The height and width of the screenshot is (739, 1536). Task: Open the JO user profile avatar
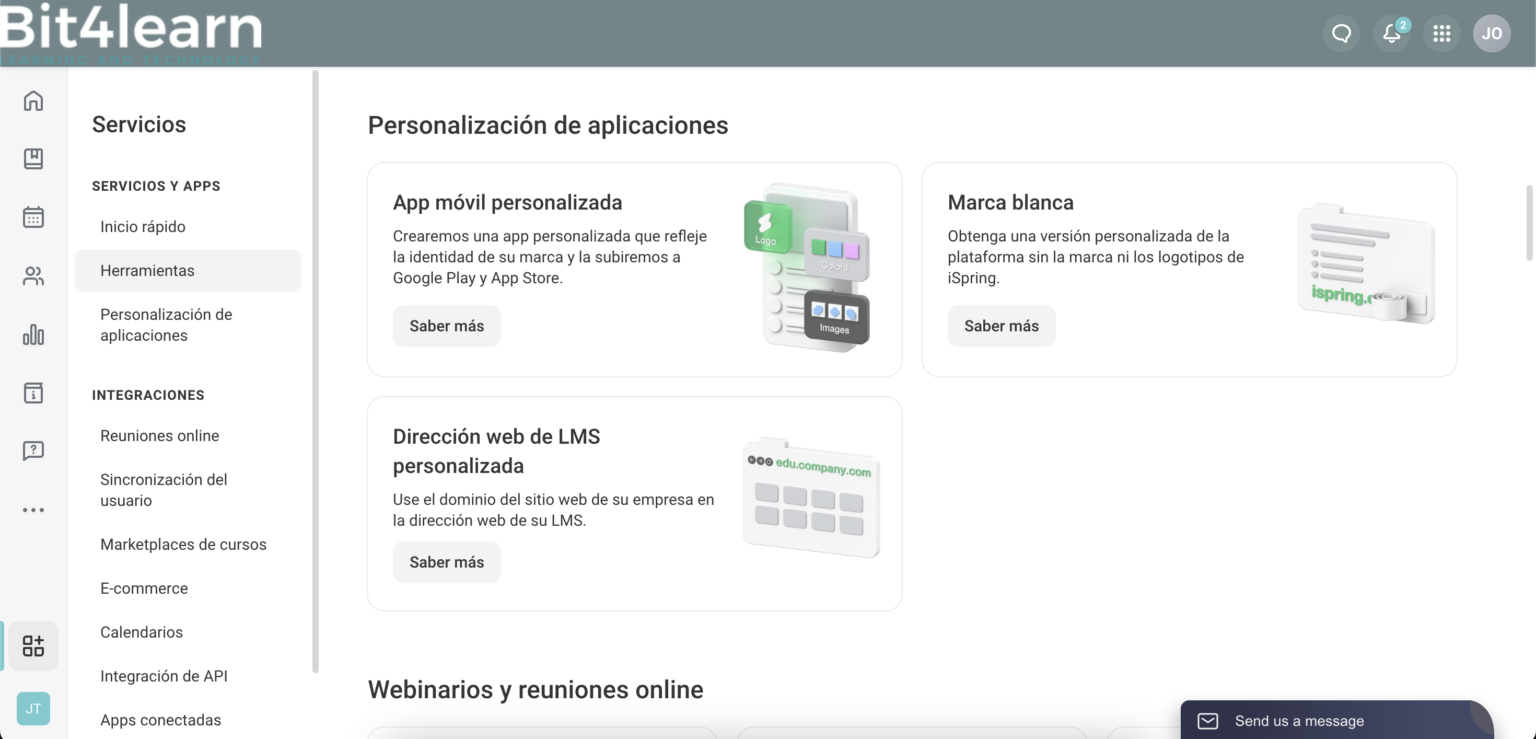click(1492, 33)
